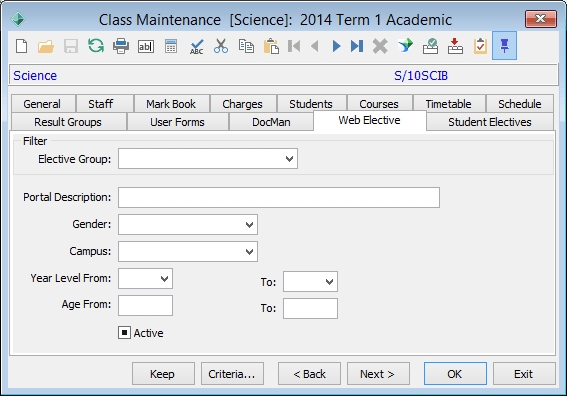Screen dimensions: 567x396
Task: Open the Student Electives tab
Action: (x=490, y=122)
